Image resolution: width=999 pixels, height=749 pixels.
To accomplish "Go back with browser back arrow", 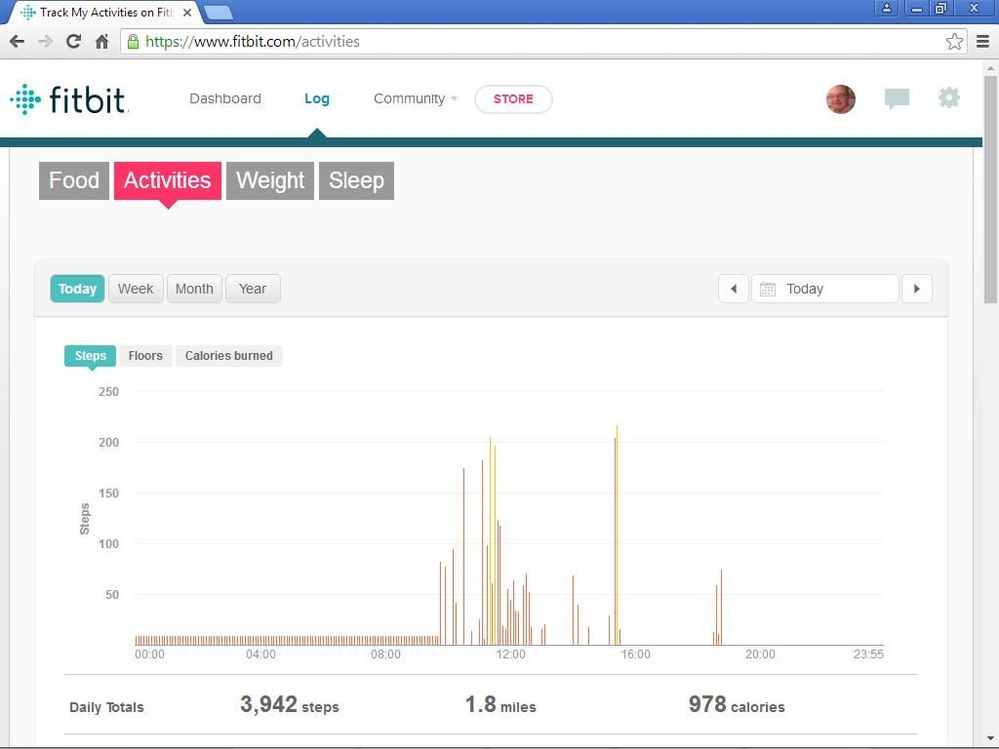I will point(17,42).
